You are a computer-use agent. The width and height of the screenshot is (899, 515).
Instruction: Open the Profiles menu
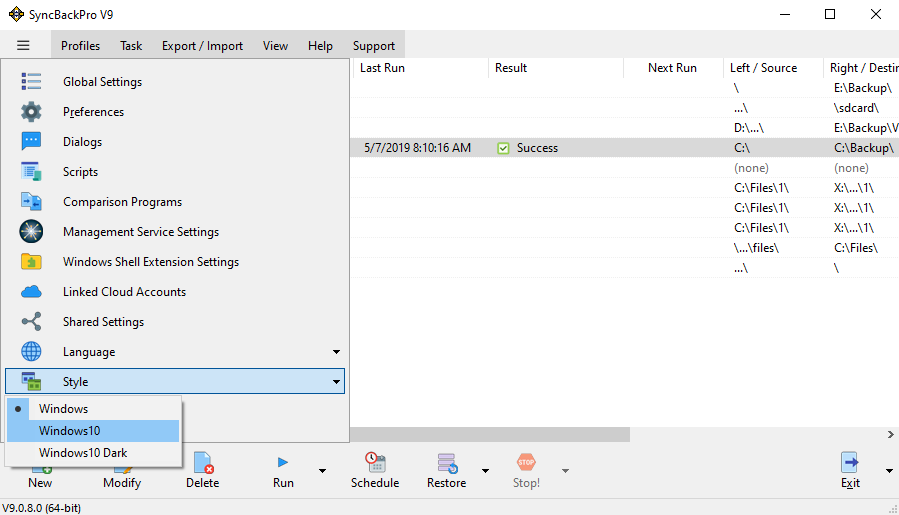[x=80, y=45]
